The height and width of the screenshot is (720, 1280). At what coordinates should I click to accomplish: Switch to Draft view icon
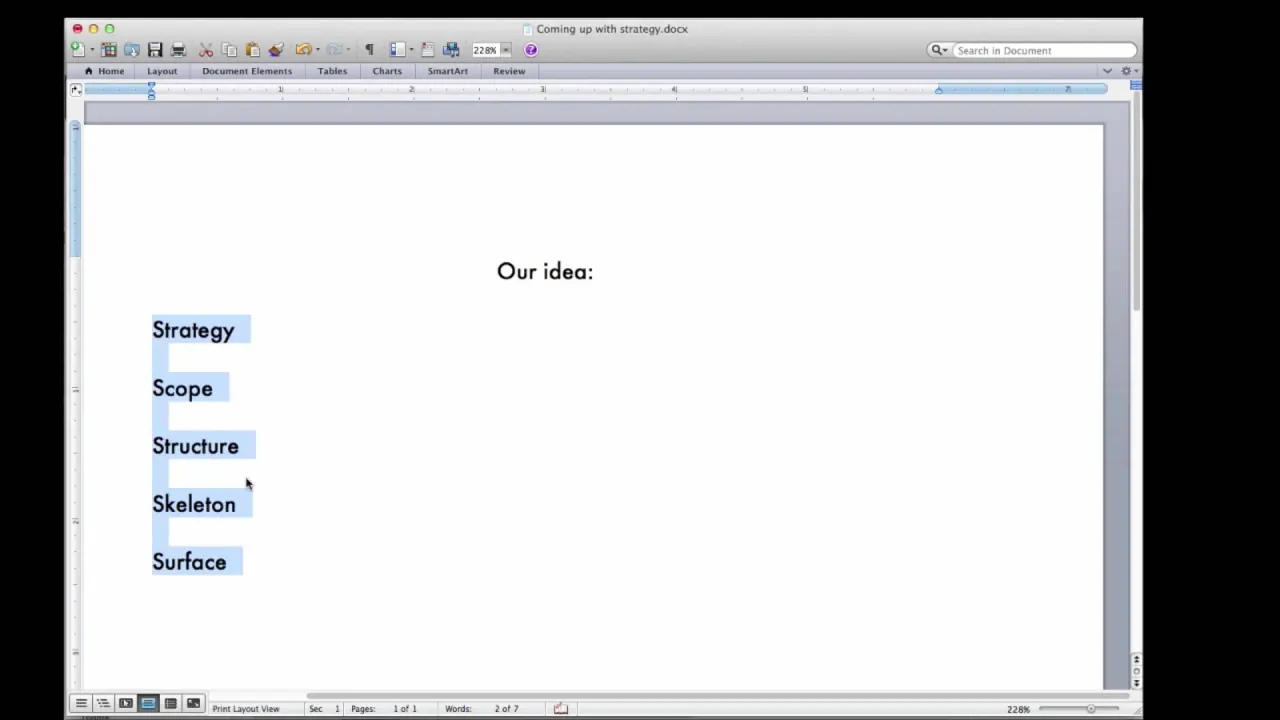pyautogui.click(x=81, y=704)
